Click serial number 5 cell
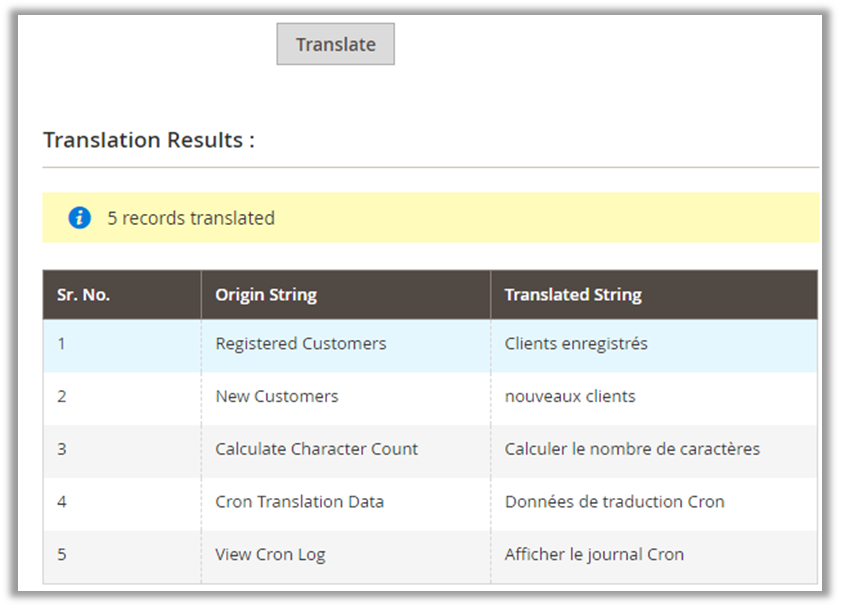Viewport: 841px width, 607px height. tap(62, 554)
